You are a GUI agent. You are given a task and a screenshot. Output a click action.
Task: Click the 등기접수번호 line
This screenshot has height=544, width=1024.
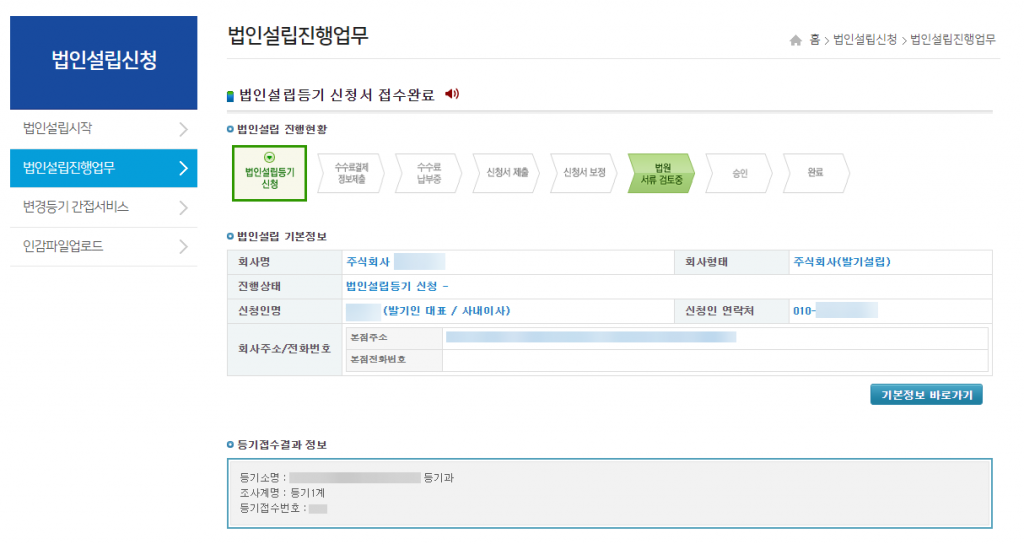click(283, 508)
